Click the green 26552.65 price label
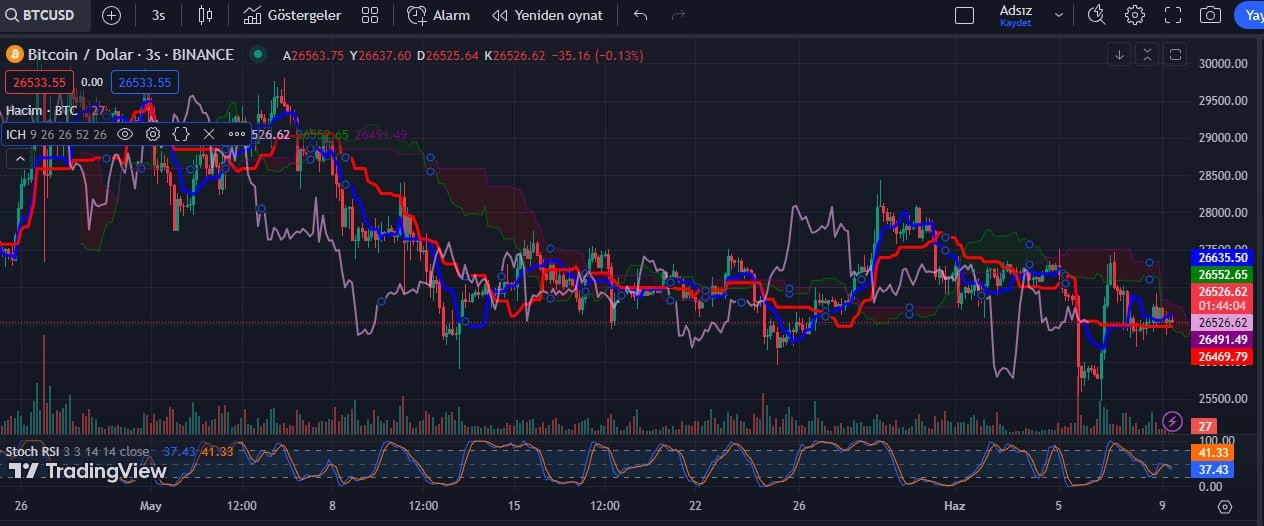 coord(1224,274)
